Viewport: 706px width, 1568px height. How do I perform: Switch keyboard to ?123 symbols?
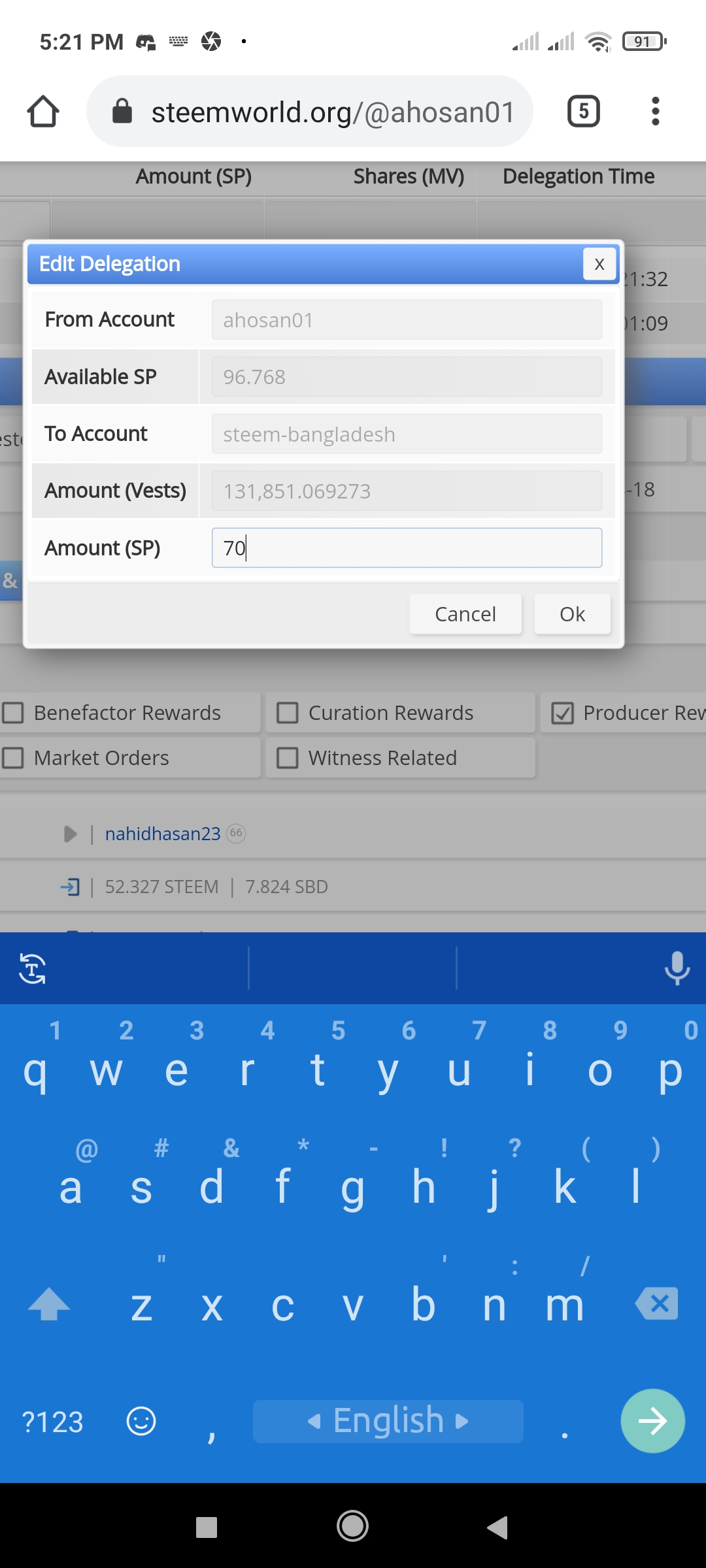tap(52, 1422)
